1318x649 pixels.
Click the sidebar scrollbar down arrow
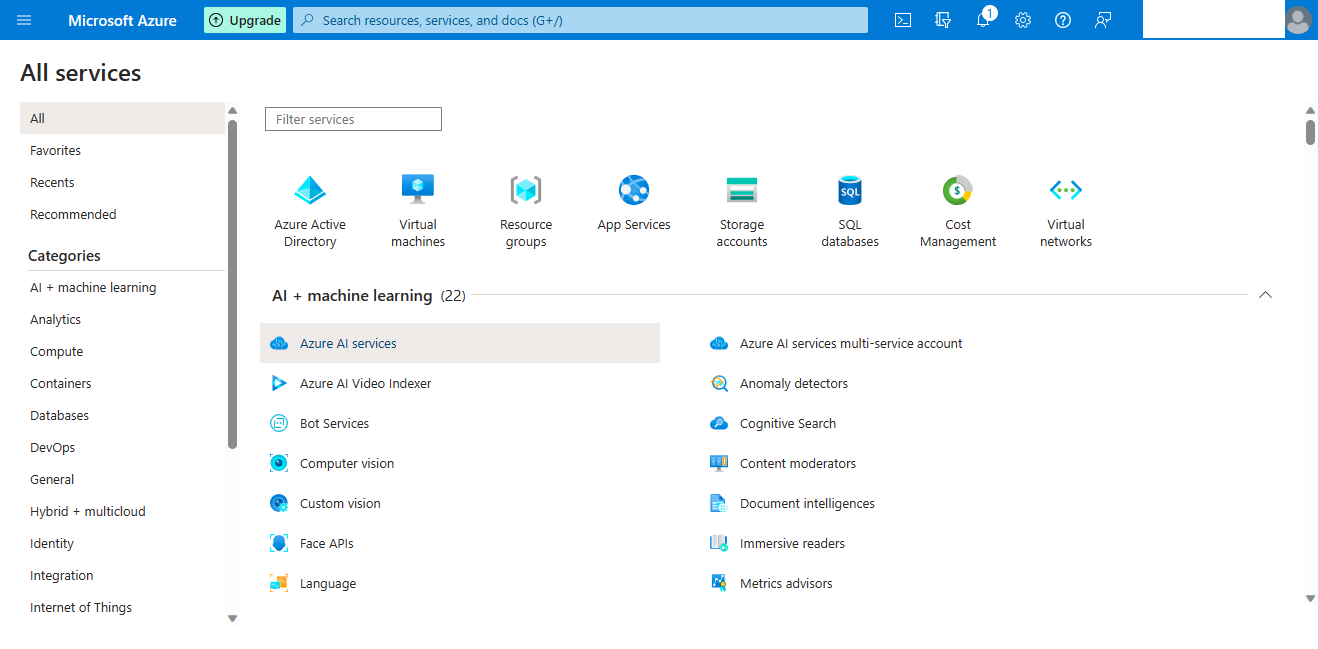click(x=233, y=618)
